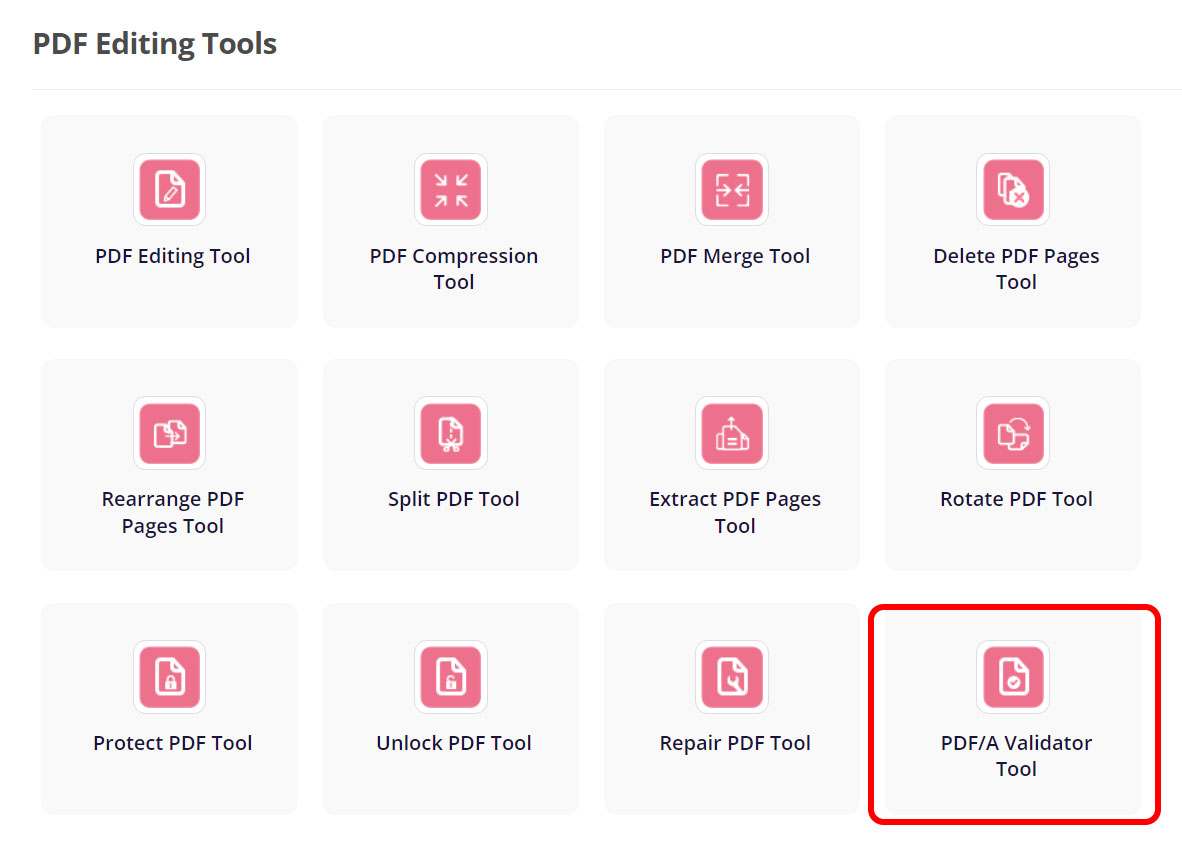Viewport: 1182px width, 841px height.
Task: Click the "Delete PDF Pages Tool" text
Action: tap(1016, 269)
